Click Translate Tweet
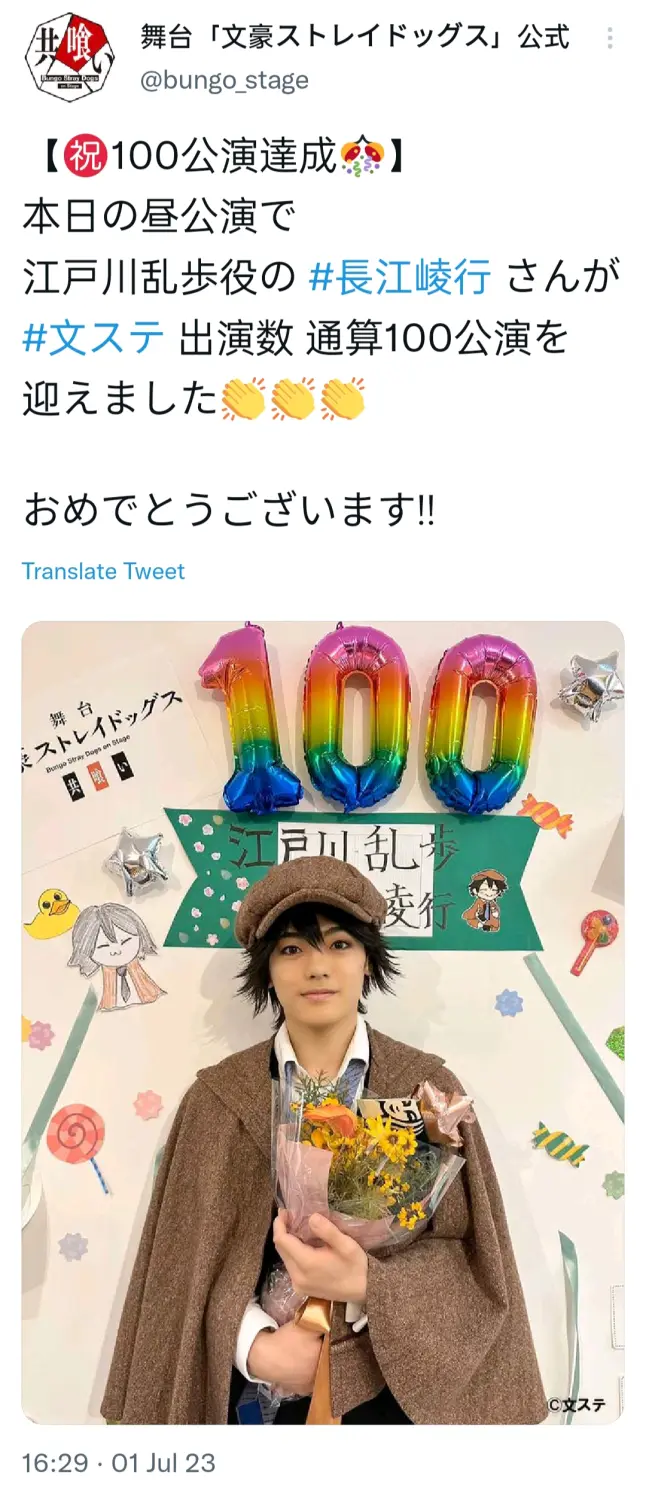This screenshot has width=646, height=1500. [x=103, y=571]
